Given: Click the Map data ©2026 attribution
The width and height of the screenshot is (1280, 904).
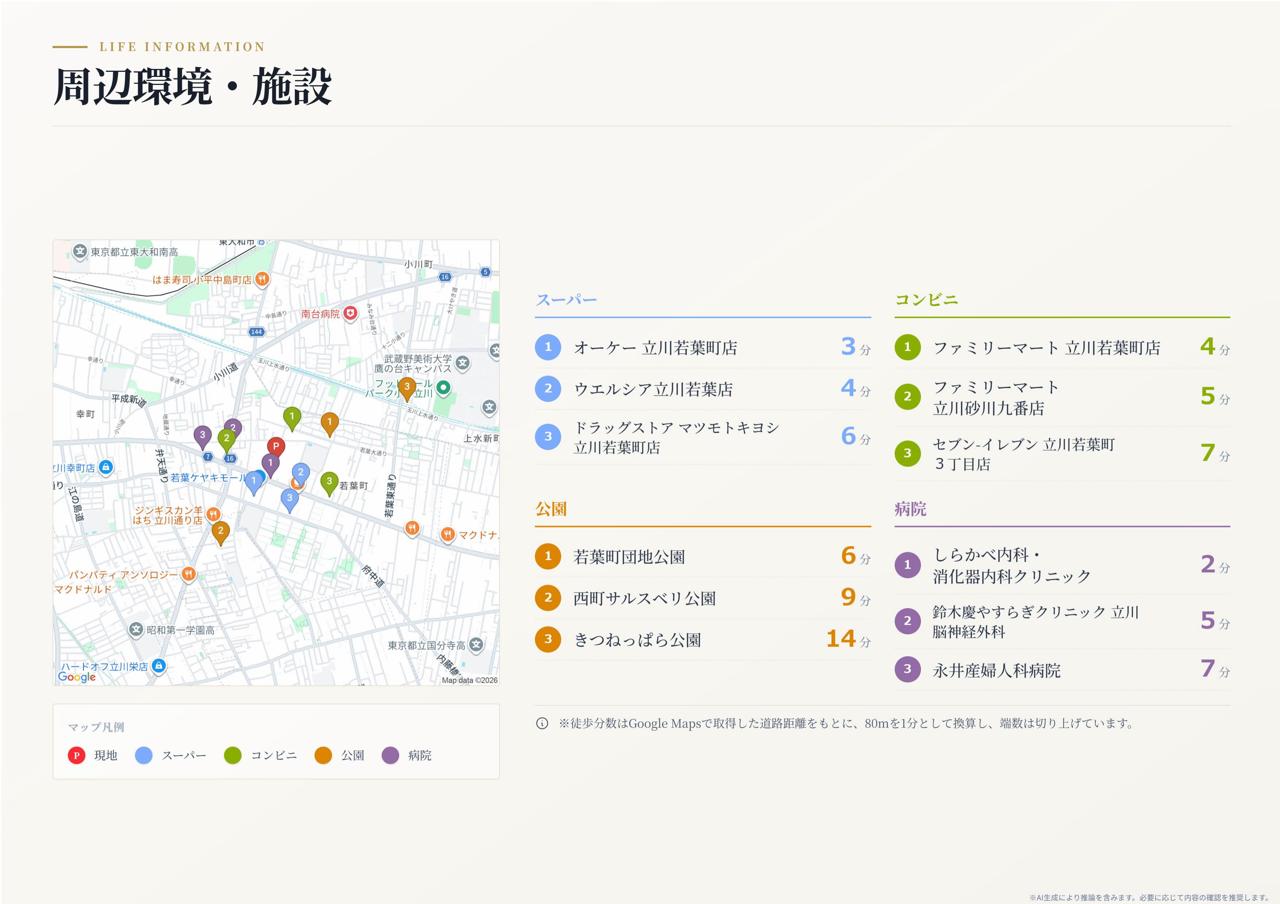Looking at the screenshot, I should click(469, 680).
